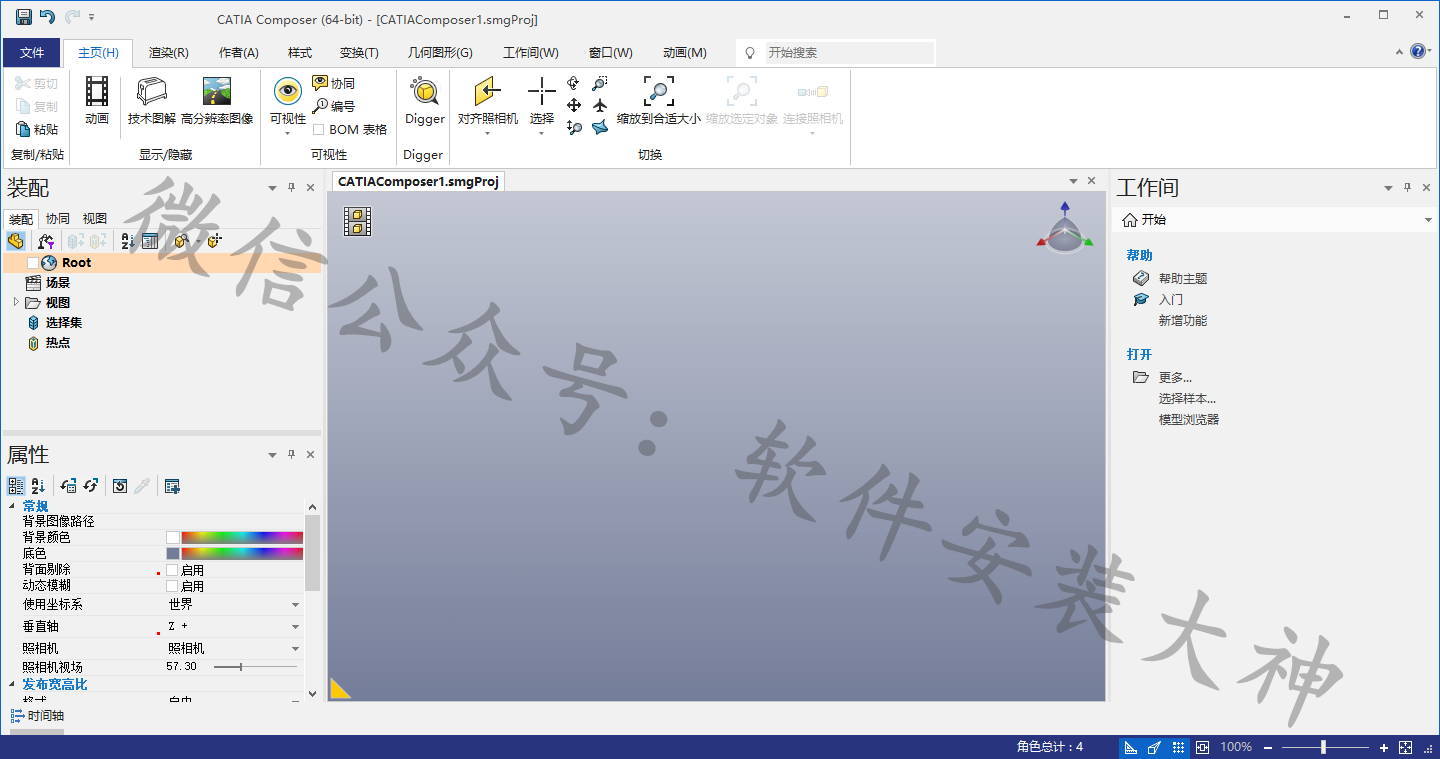
Task: Open the 入门 getting started link
Action: point(1171,300)
